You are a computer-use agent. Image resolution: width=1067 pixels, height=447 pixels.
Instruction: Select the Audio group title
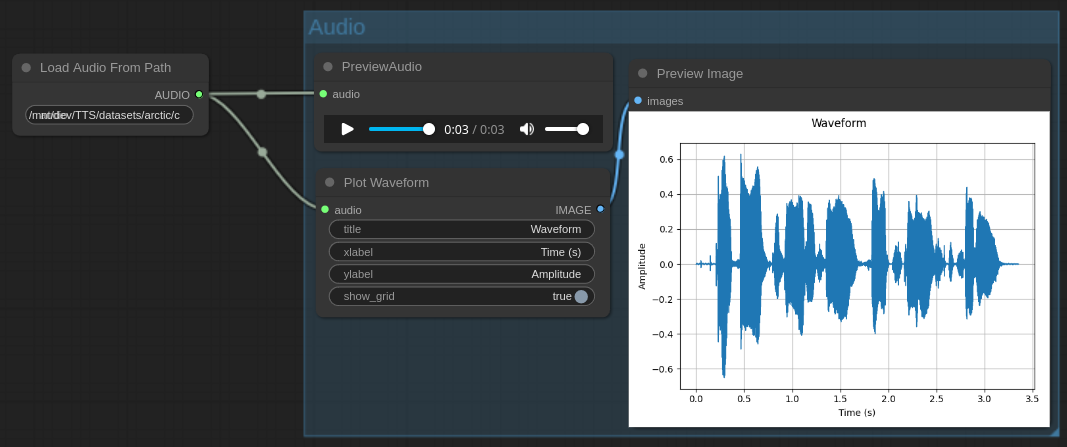tap(337, 27)
